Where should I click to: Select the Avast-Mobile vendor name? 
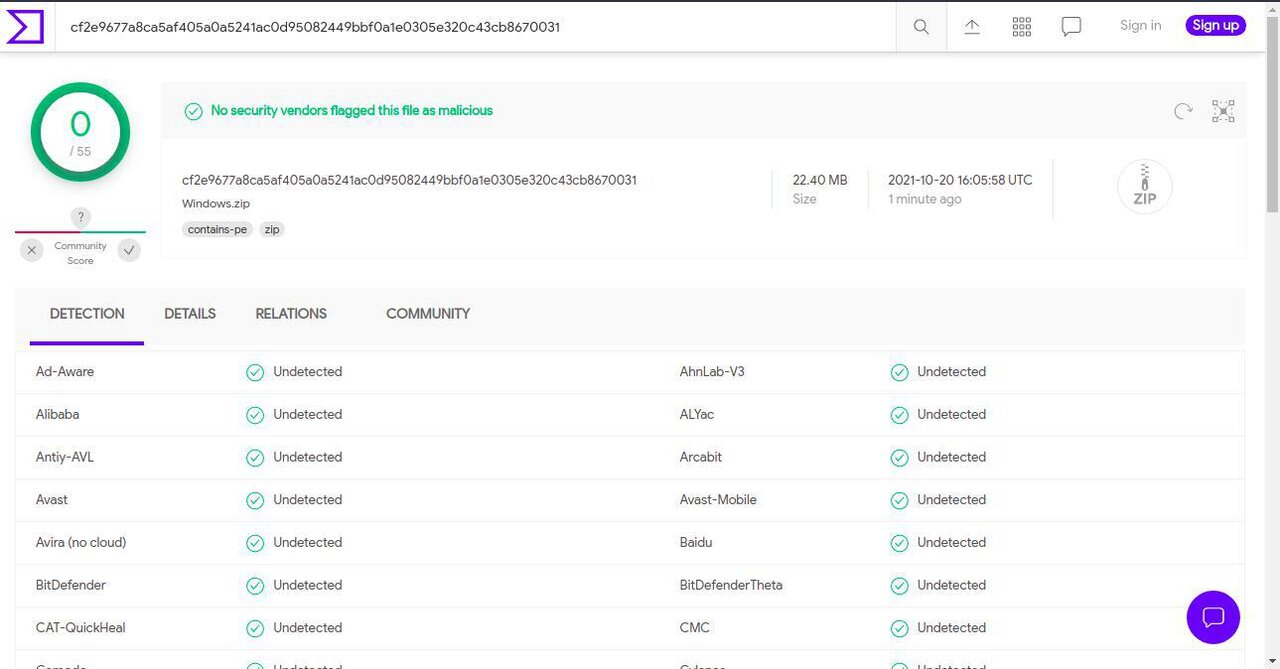[718, 500]
